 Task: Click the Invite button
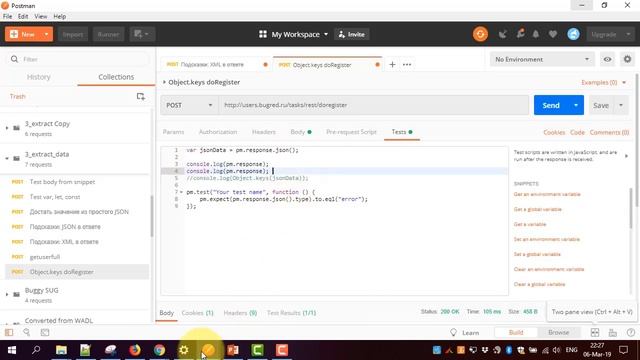pyautogui.click(x=351, y=34)
